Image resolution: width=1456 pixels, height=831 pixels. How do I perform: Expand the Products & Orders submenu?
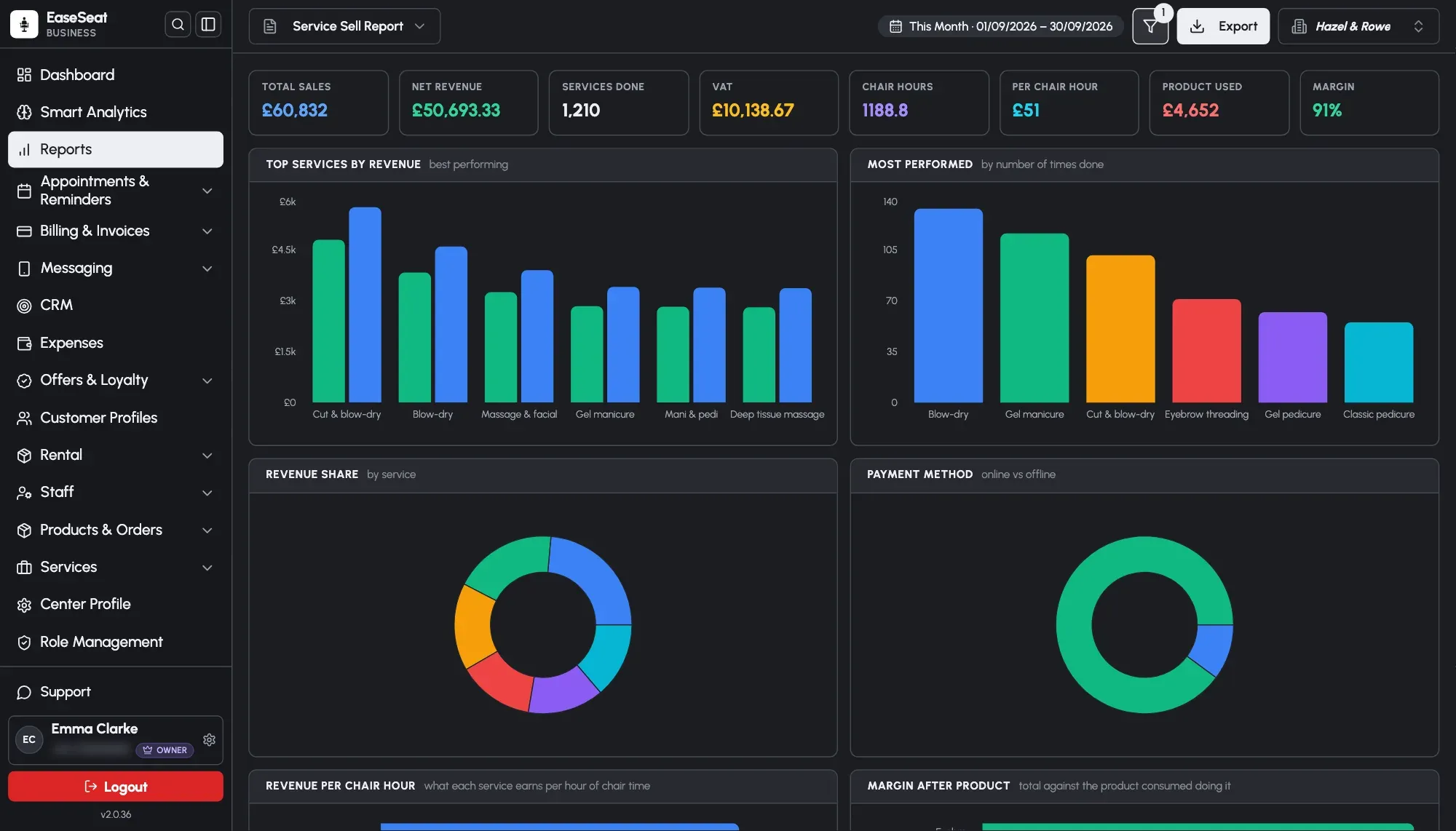coord(207,530)
